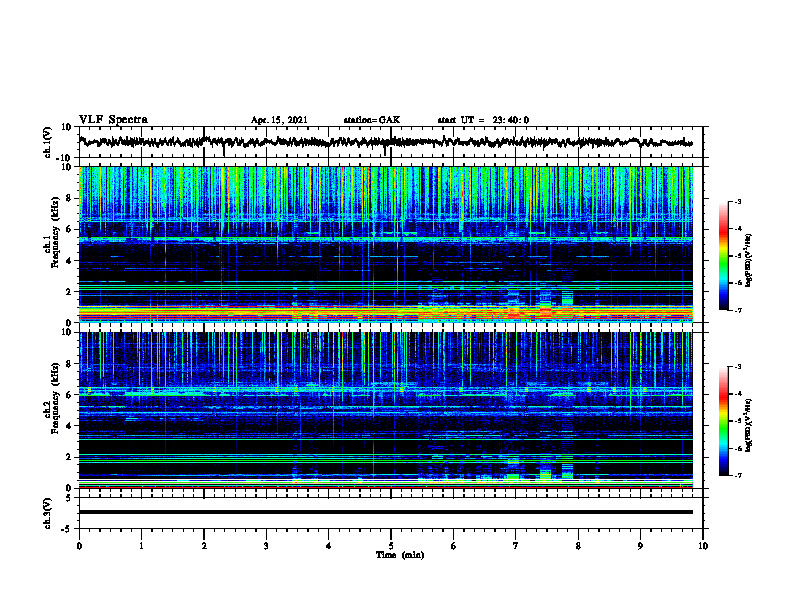The image size is (792, 612).
Task: Click "-7" label on ch.2 color bar
Action: [x=738, y=475]
